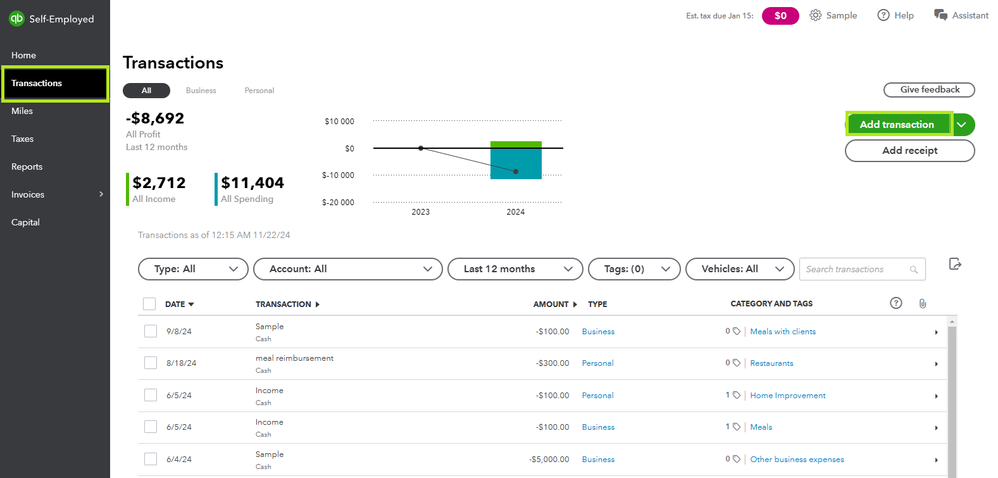Click the Give feedback button
The width and height of the screenshot is (998, 478).
(x=929, y=90)
